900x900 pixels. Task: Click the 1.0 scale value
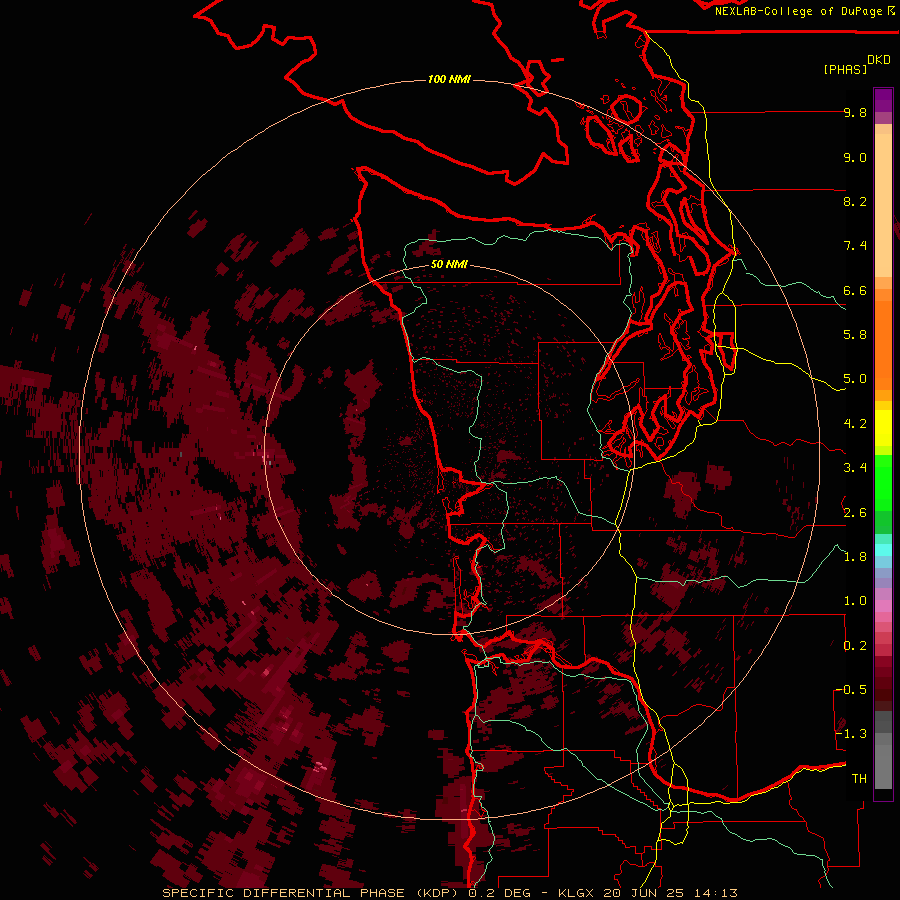(855, 601)
